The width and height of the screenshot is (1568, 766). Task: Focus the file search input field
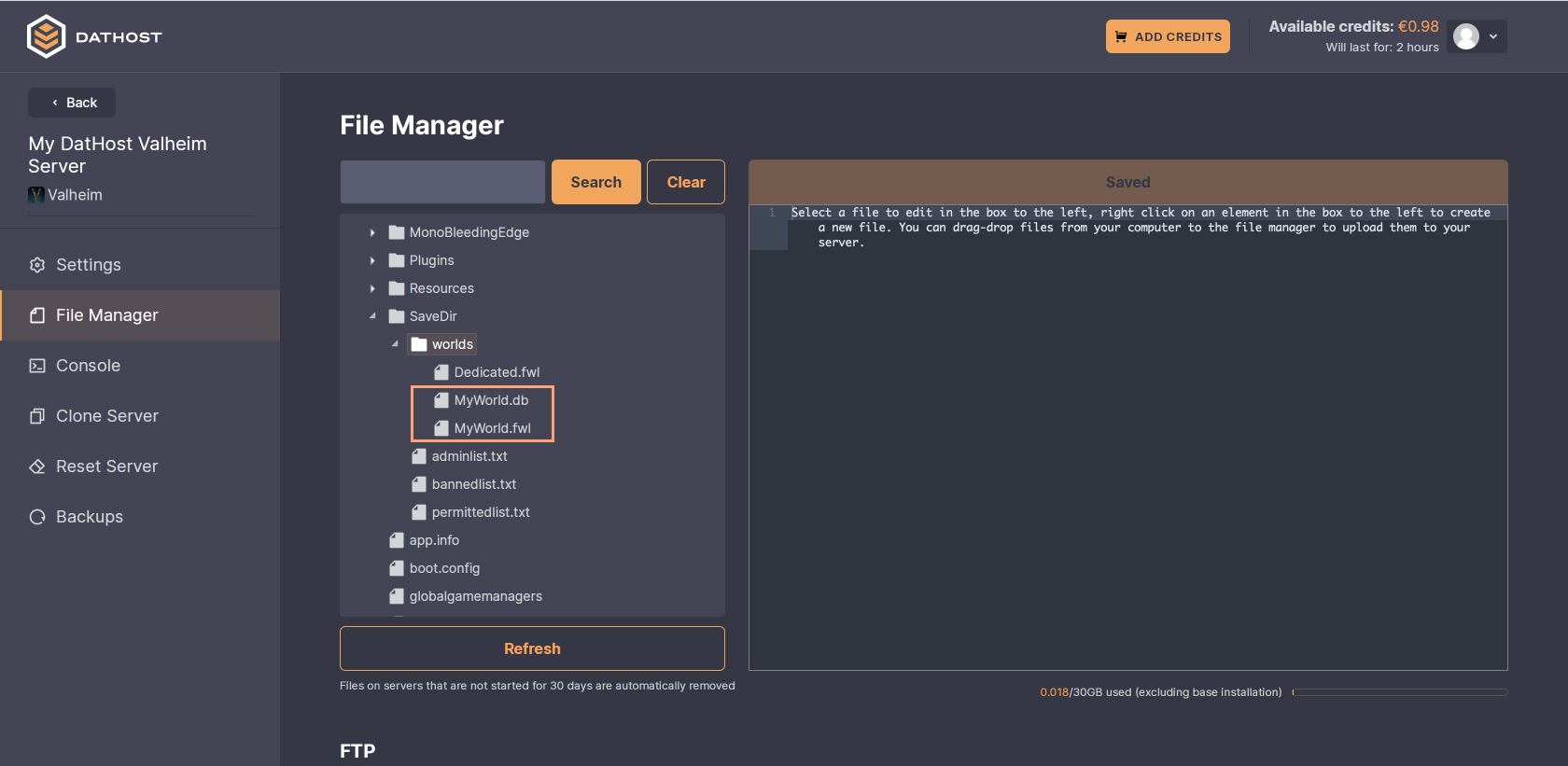(x=442, y=182)
